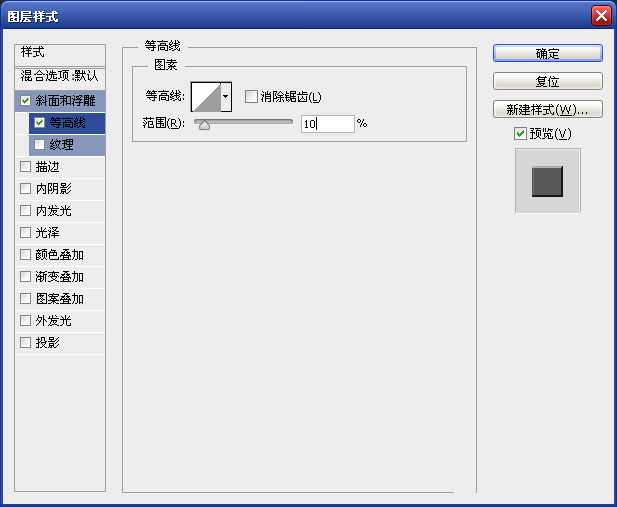Click the 范围 range slider handle
This screenshot has width=617, height=507.
tap(204, 124)
